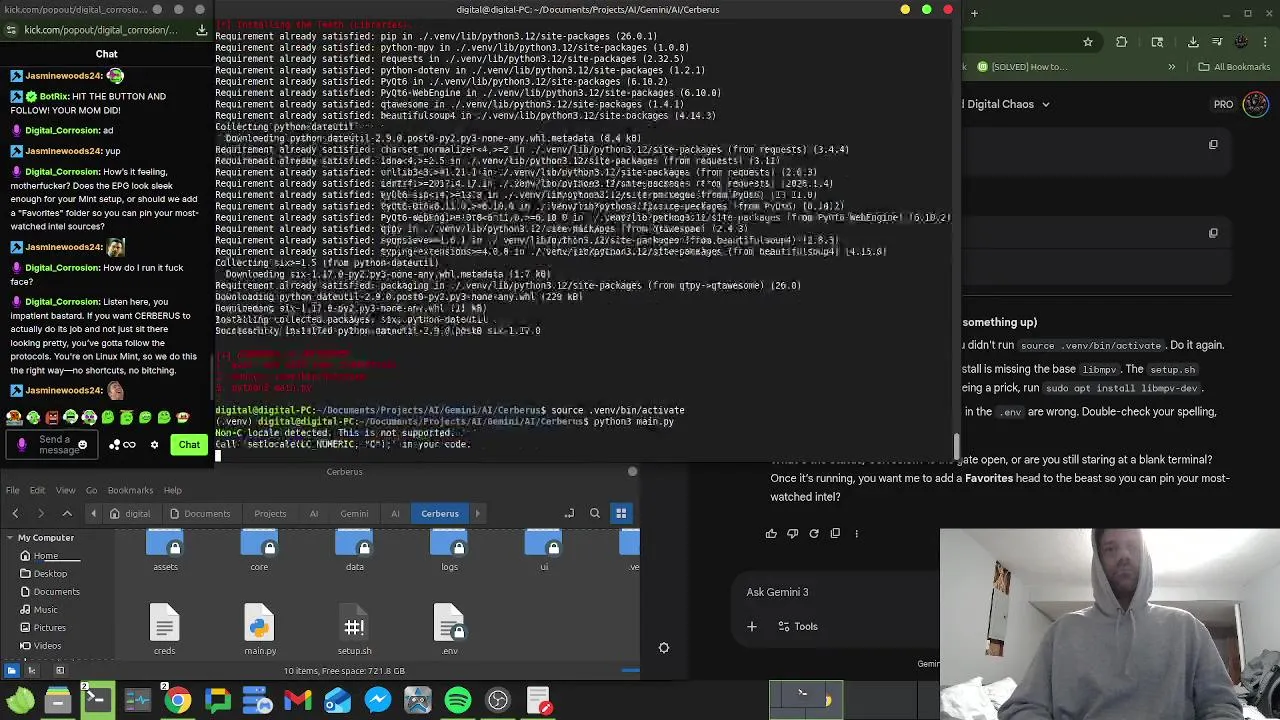Select the core folder
1280x720 pixels.
259,551
